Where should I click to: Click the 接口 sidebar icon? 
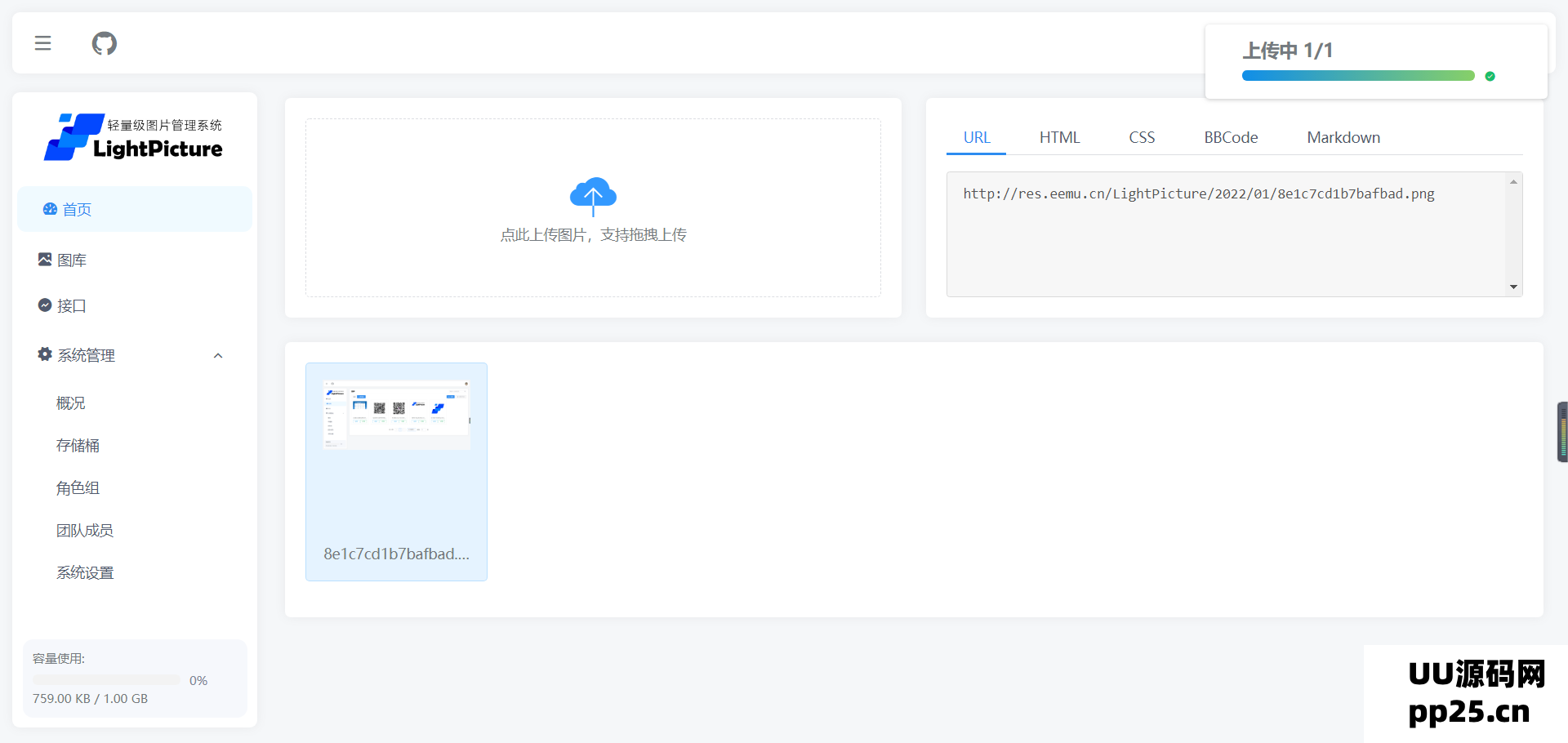click(x=45, y=305)
